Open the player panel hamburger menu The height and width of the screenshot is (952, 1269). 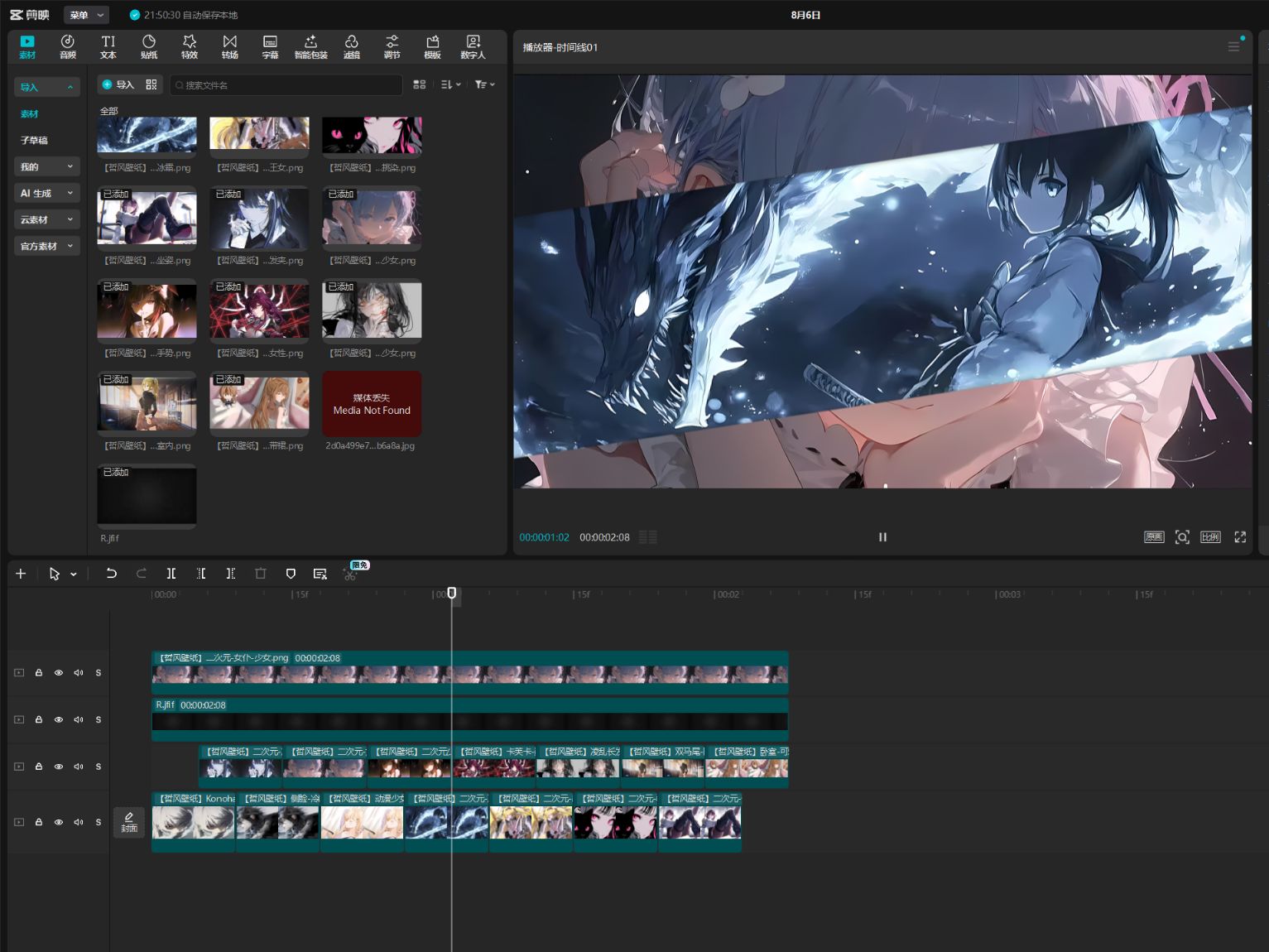(1233, 47)
